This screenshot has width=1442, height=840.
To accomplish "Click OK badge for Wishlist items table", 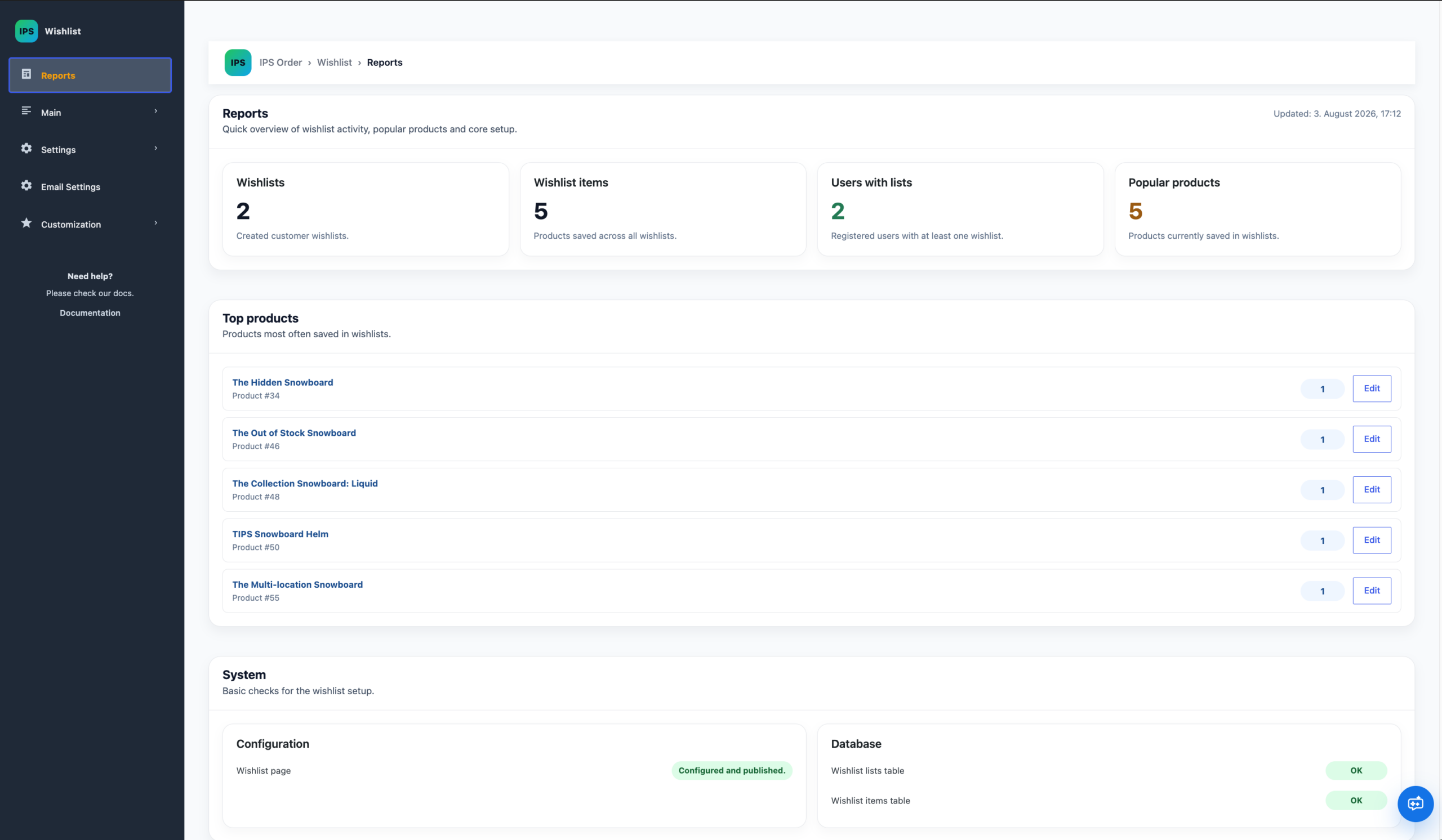I will (1356, 800).
